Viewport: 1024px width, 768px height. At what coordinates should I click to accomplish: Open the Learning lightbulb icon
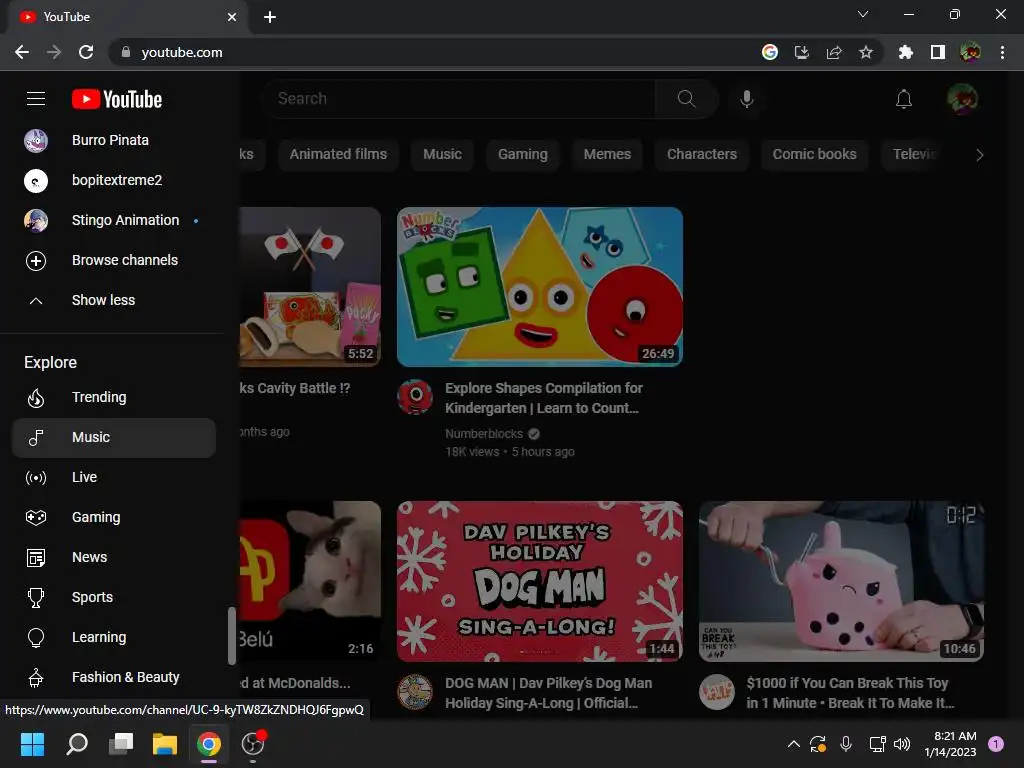(x=36, y=637)
